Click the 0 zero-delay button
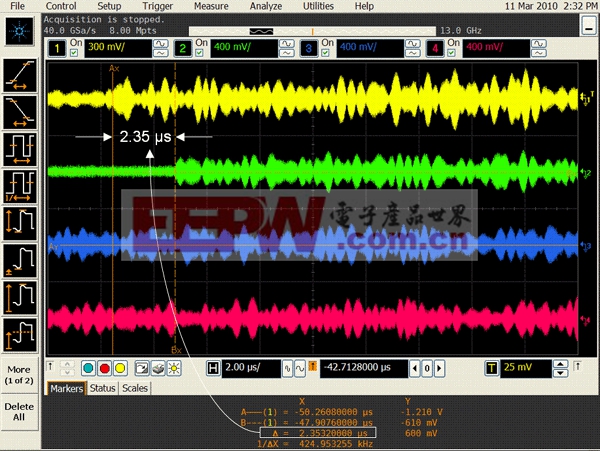The height and width of the screenshot is (451, 600). pyautogui.click(x=427, y=368)
